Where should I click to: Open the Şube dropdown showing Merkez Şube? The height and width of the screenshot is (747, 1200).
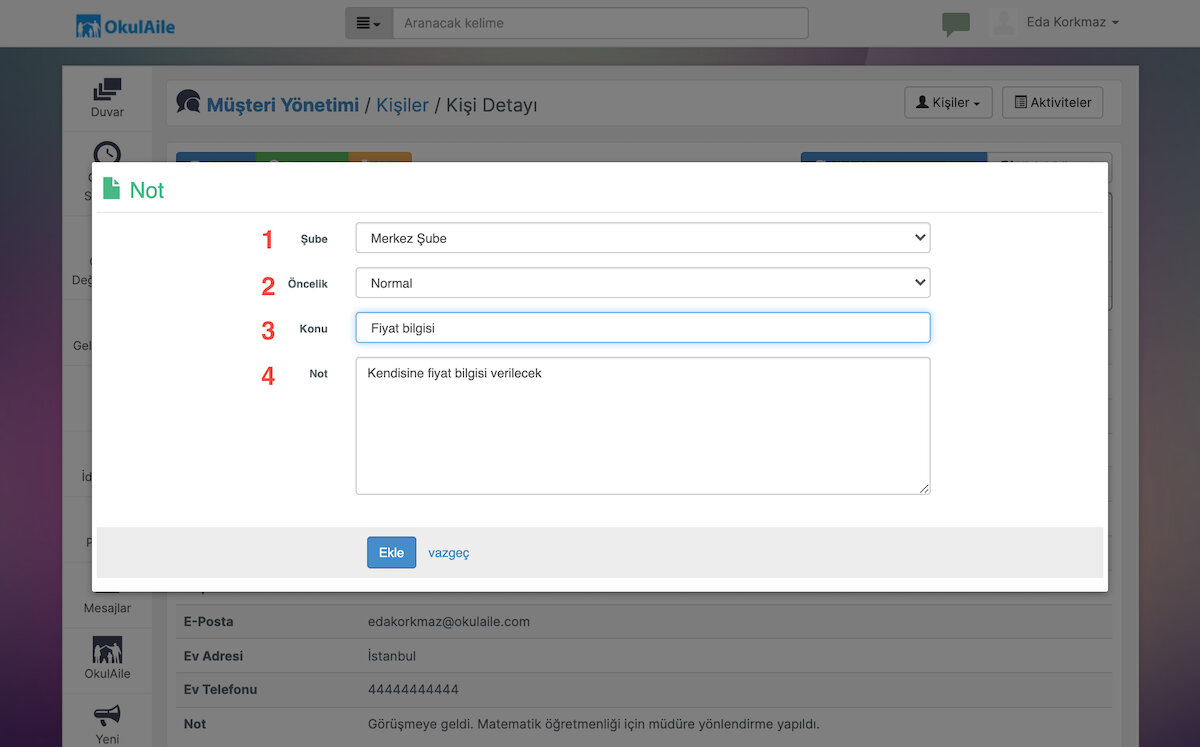(x=643, y=238)
